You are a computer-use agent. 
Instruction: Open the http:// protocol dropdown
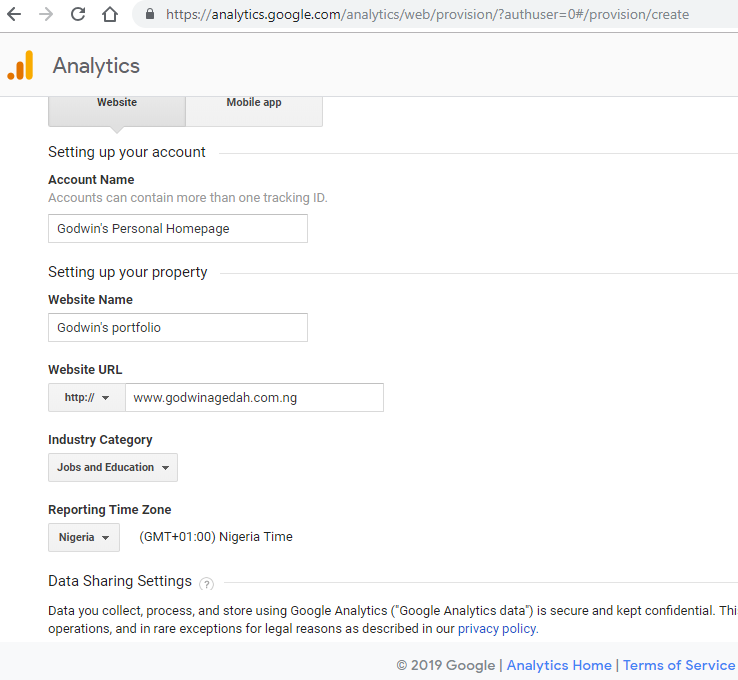pyautogui.click(x=87, y=398)
